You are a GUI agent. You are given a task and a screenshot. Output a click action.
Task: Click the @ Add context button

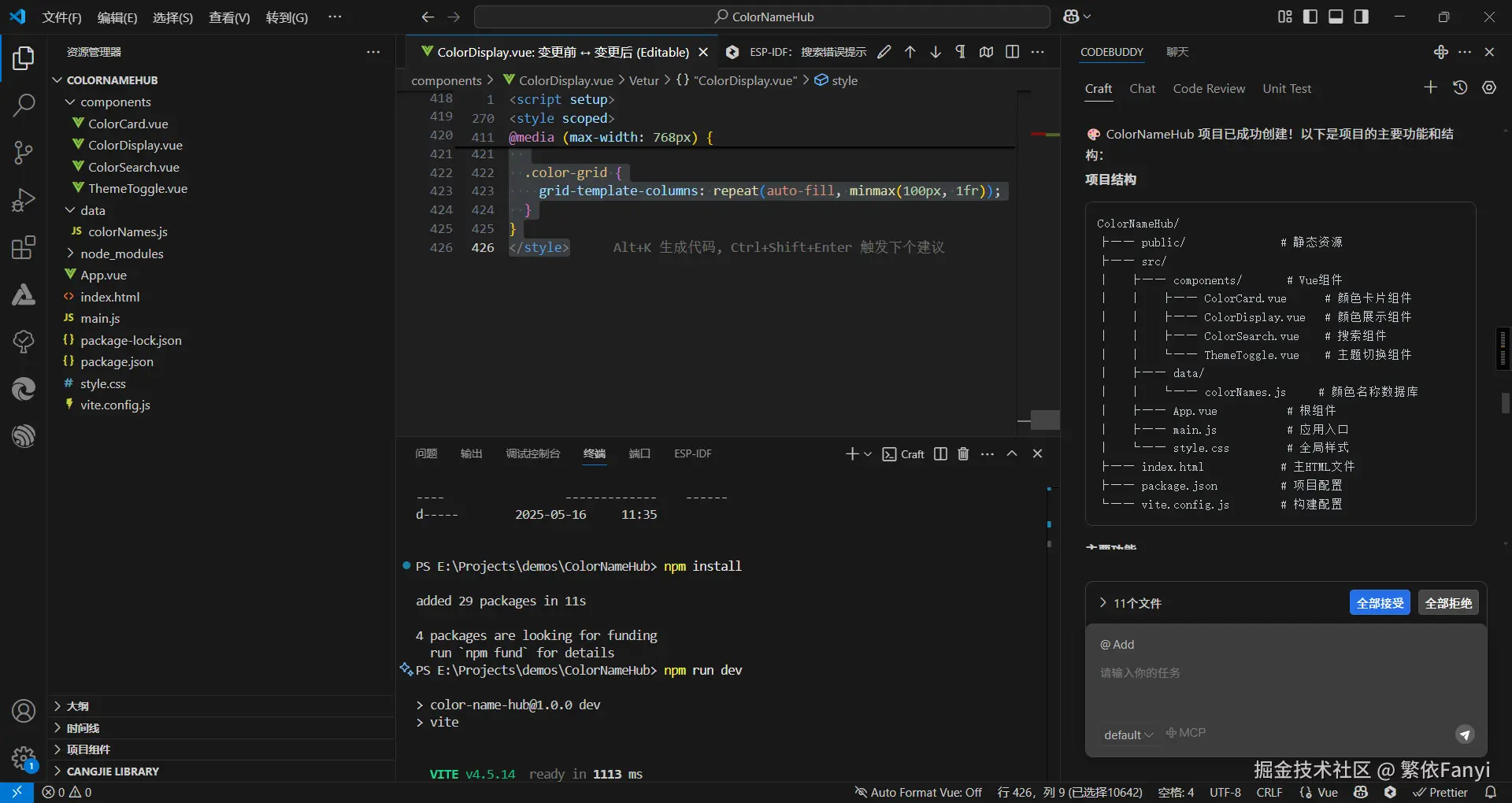tap(1117, 645)
